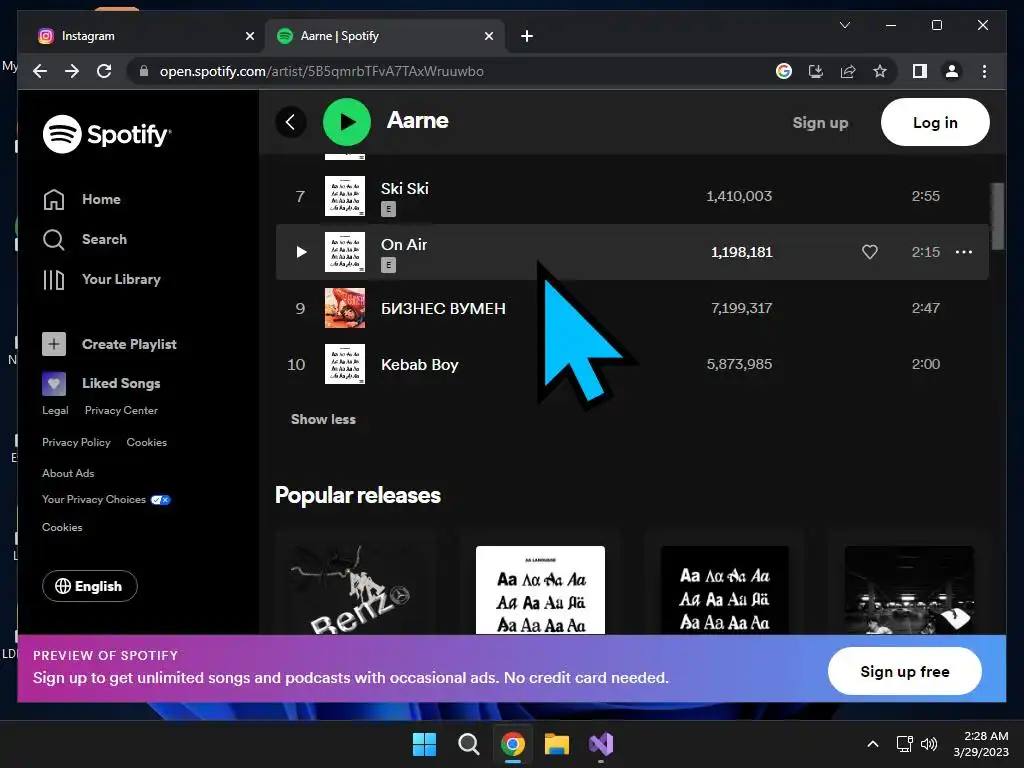This screenshot has height=768, width=1024.
Task: Open tab search dropdown arrow
Action: [844, 25]
